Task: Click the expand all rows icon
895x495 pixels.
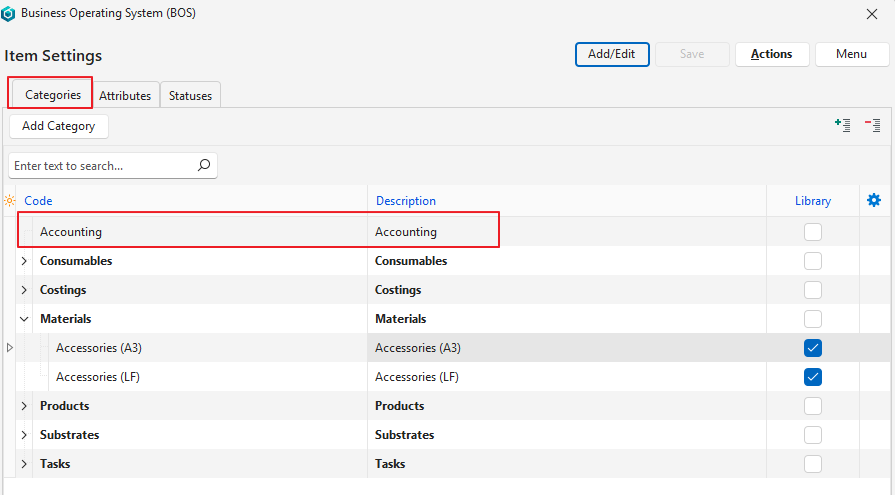Action: click(x=843, y=125)
